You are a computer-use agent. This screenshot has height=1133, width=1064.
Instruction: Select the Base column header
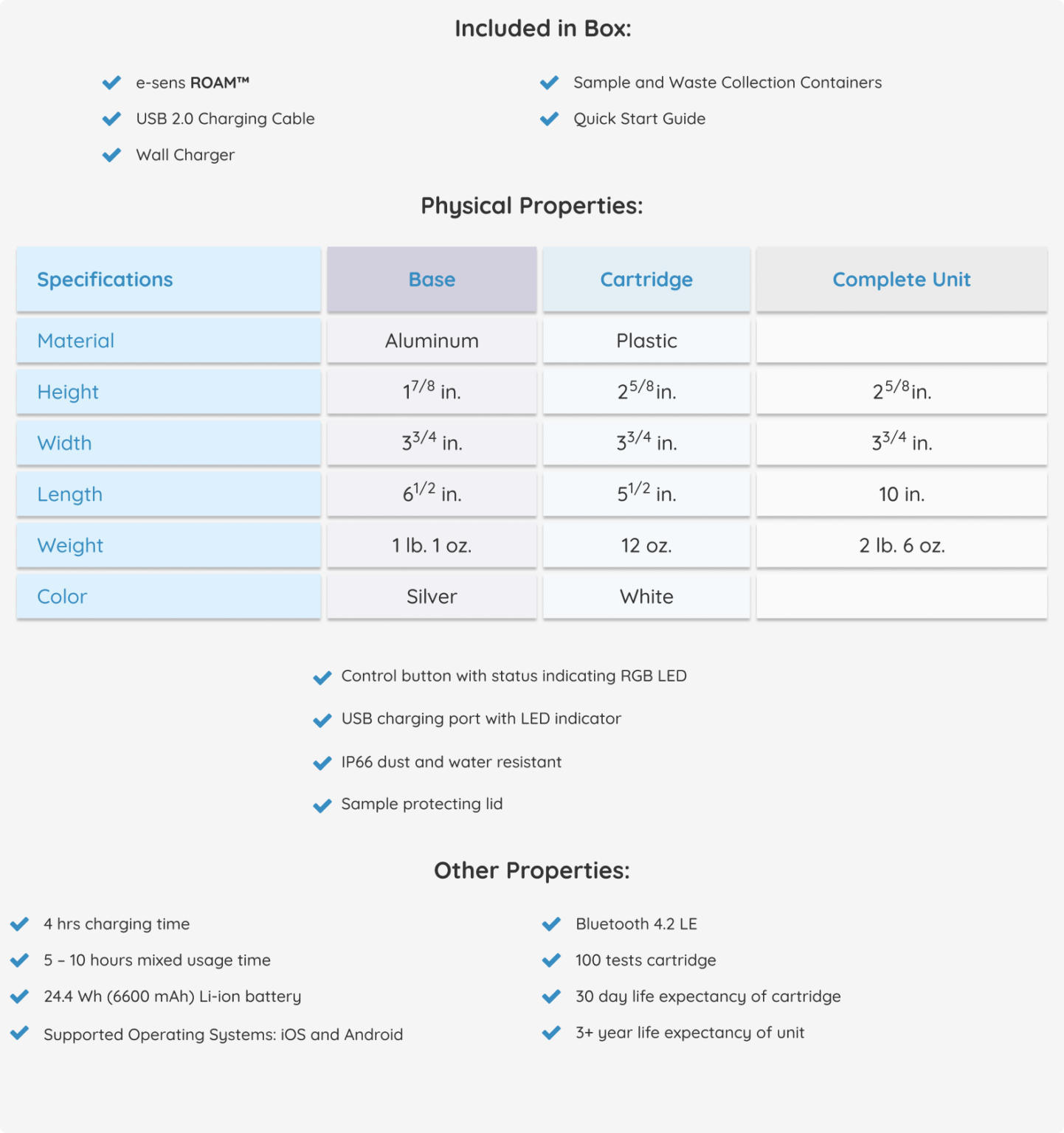point(432,280)
